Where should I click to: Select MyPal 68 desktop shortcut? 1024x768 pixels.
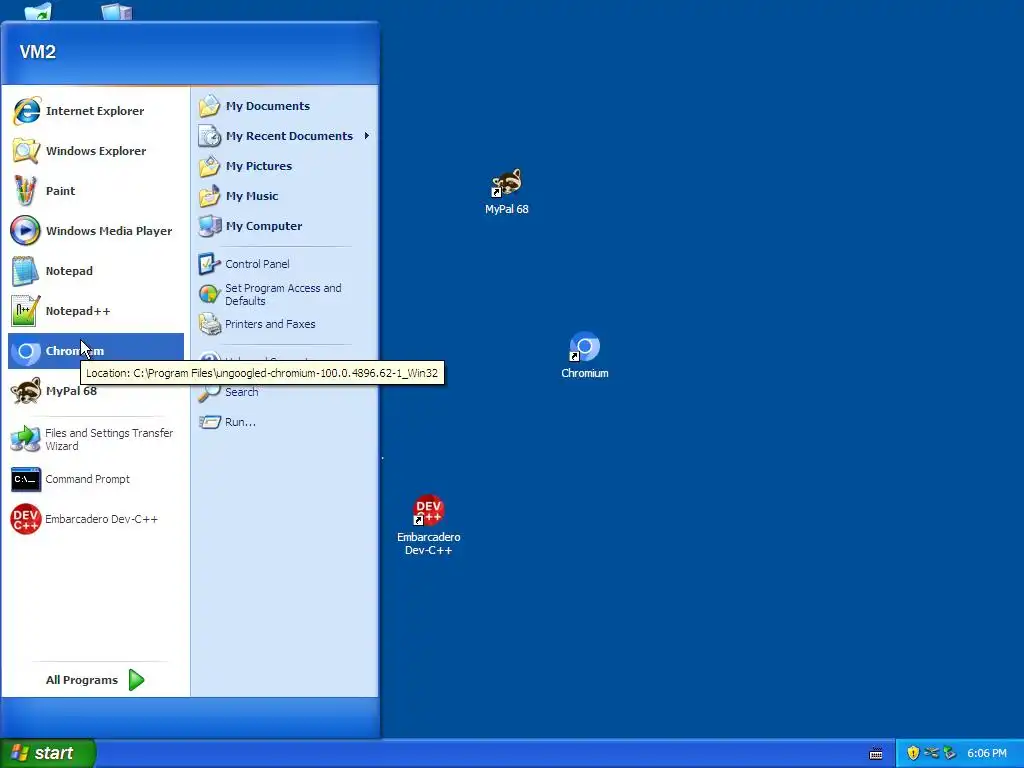click(x=507, y=192)
